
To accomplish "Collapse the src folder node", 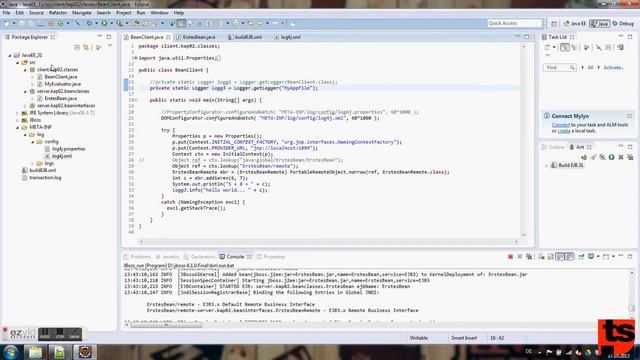I will coord(18,62).
